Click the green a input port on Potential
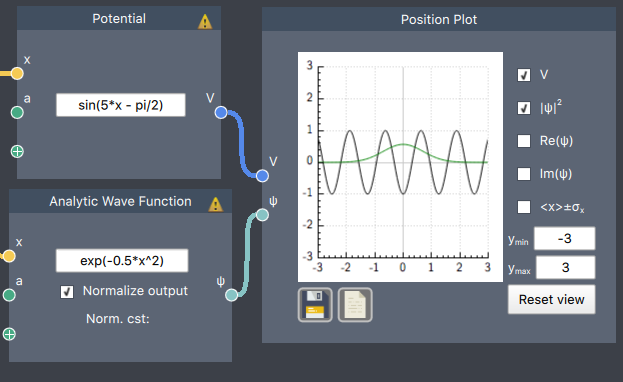 pos(17,112)
